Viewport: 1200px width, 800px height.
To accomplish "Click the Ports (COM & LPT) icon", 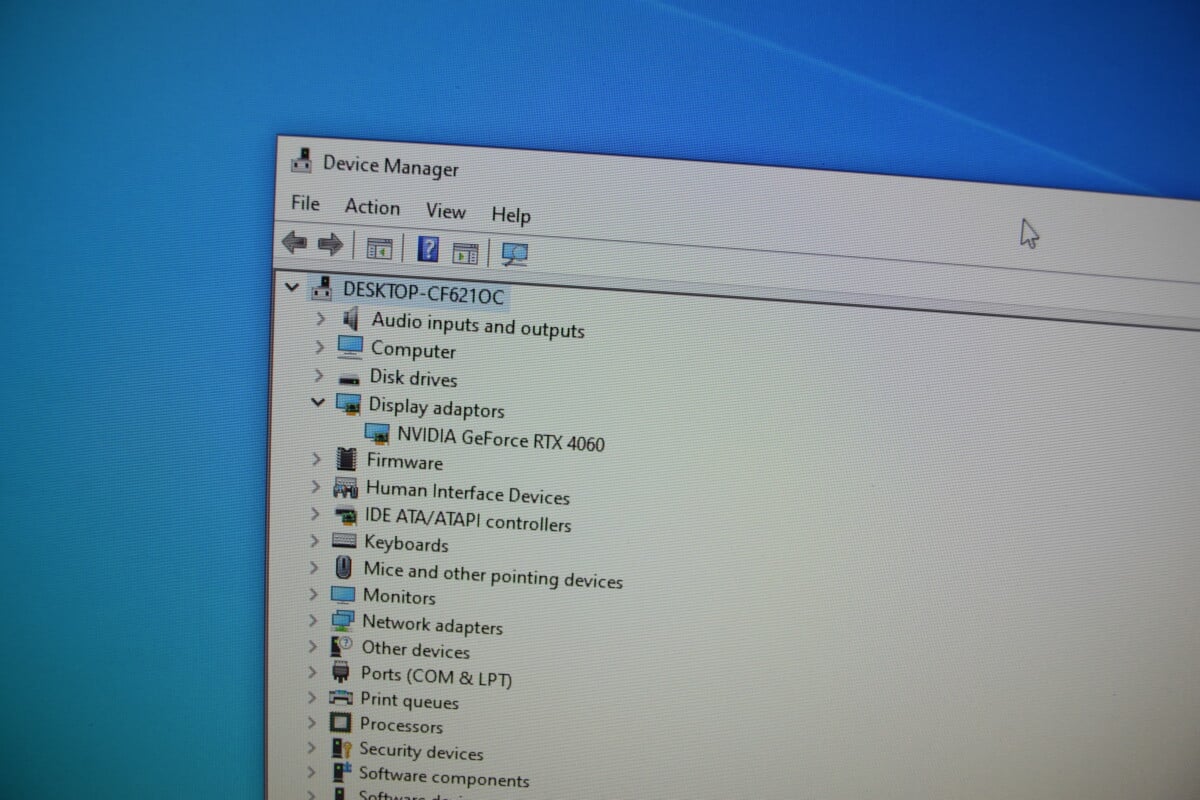I will 341,672.
